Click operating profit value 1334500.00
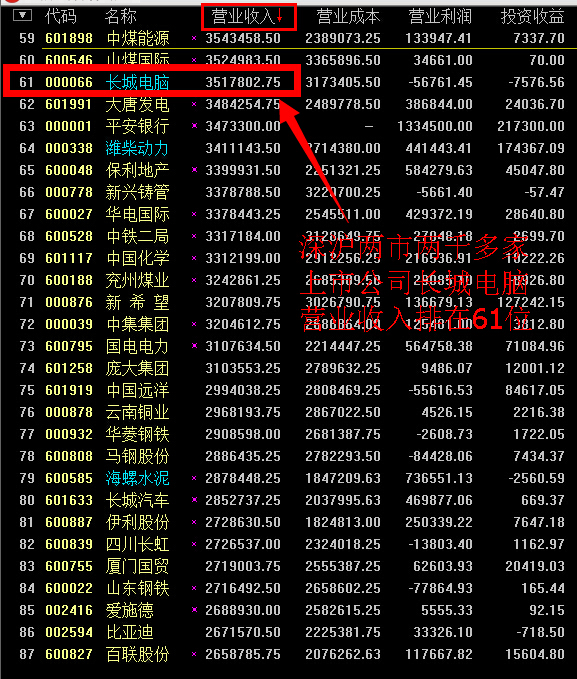577x679 pixels. [435, 126]
